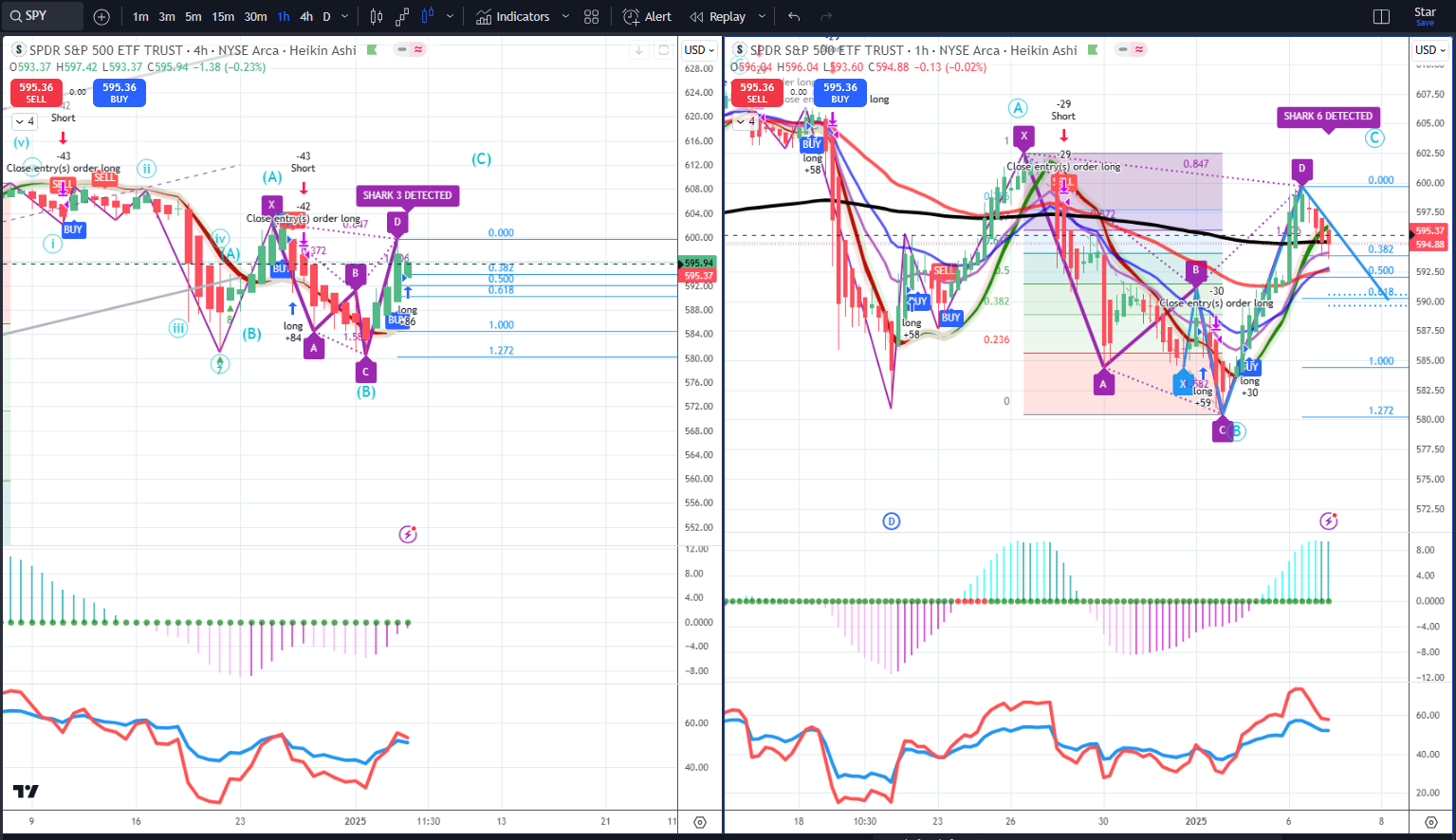
Task: Switch to the 5m timeframe
Action: (x=194, y=16)
